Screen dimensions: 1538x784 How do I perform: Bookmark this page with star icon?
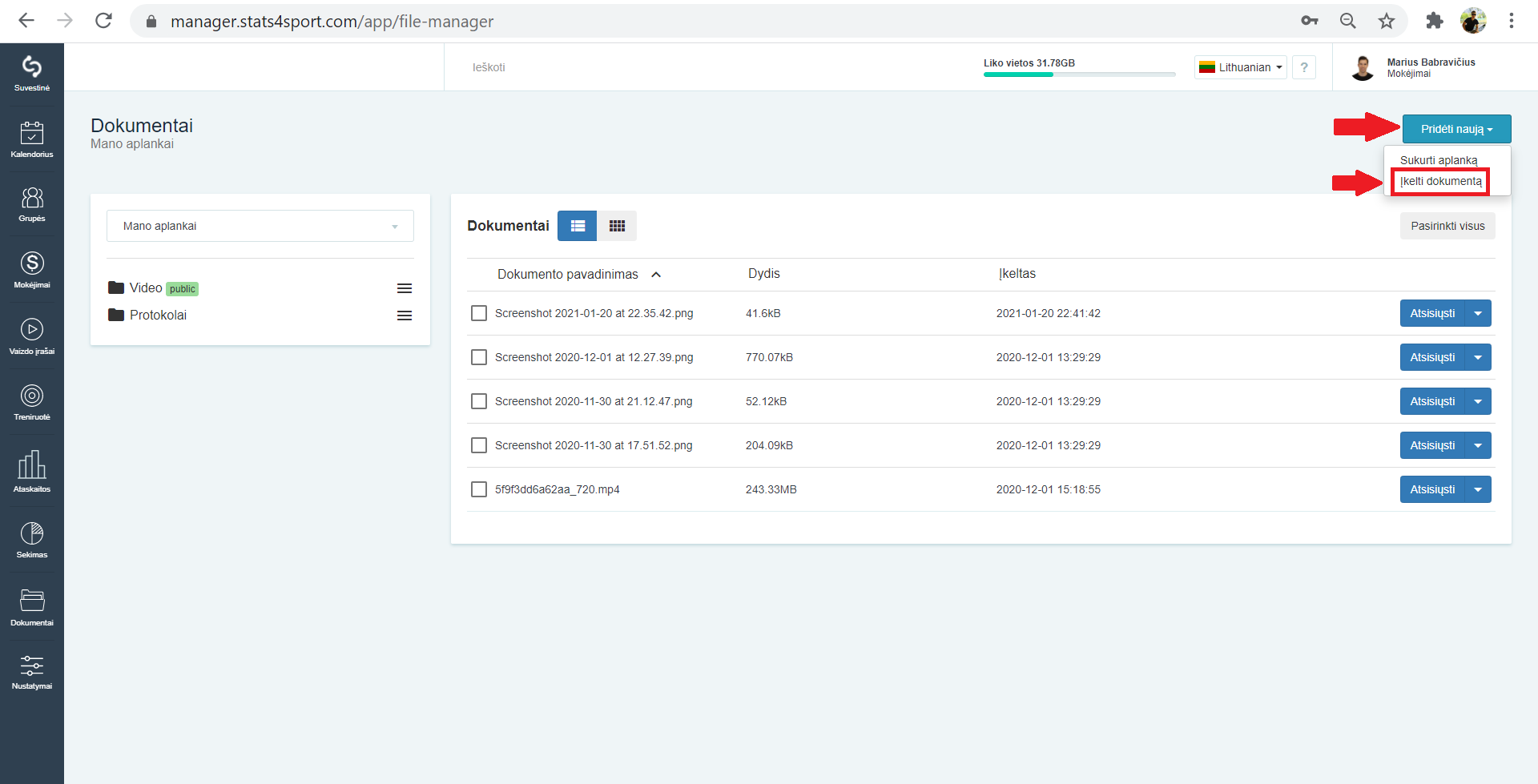pyautogui.click(x=1387, y=21)
